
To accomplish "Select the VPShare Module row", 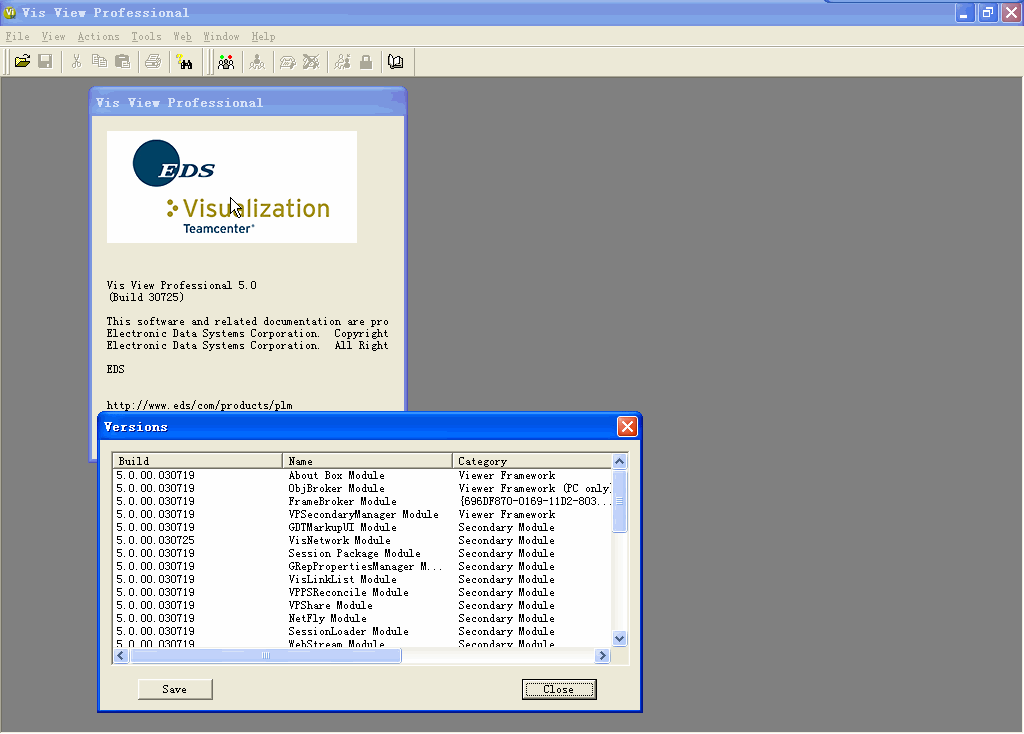I will (x=362, y=606).
